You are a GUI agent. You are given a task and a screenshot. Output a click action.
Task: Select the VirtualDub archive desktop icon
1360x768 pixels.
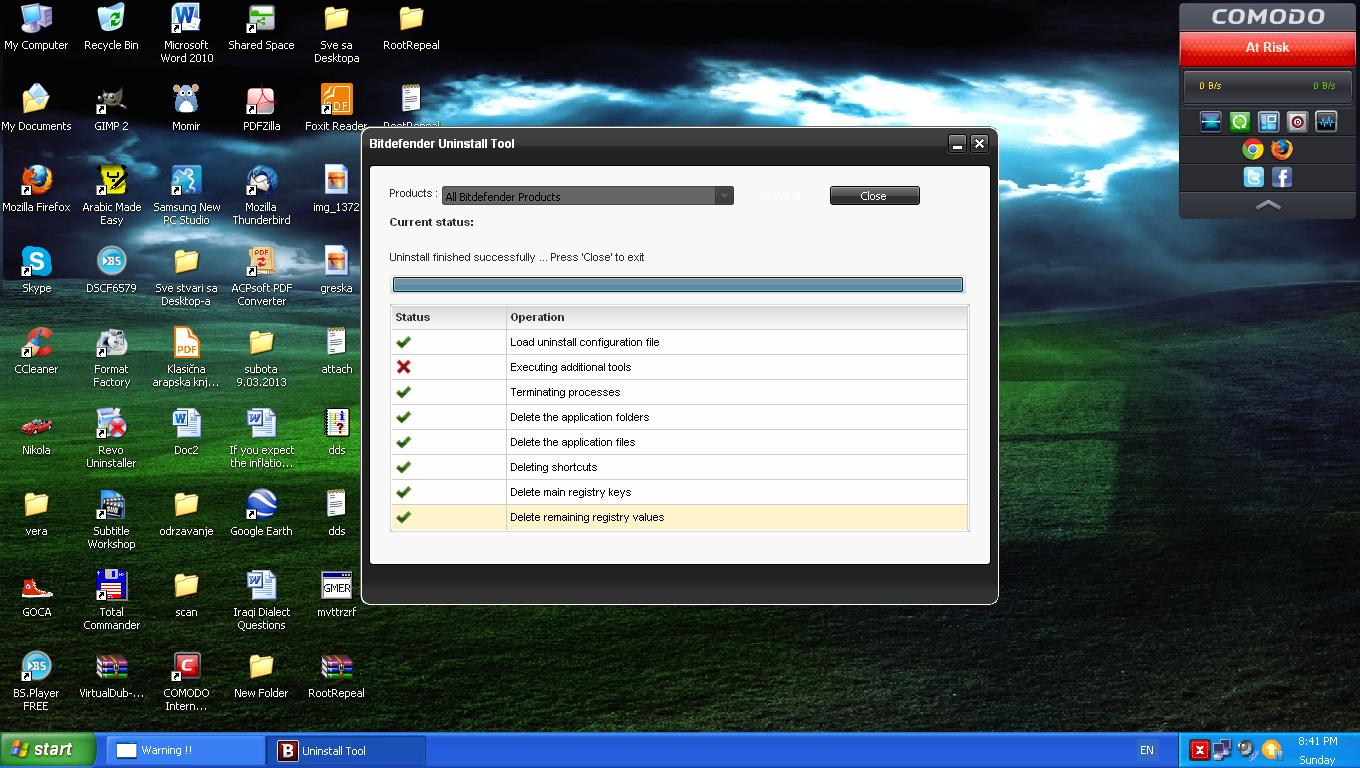tap(111, 676)
